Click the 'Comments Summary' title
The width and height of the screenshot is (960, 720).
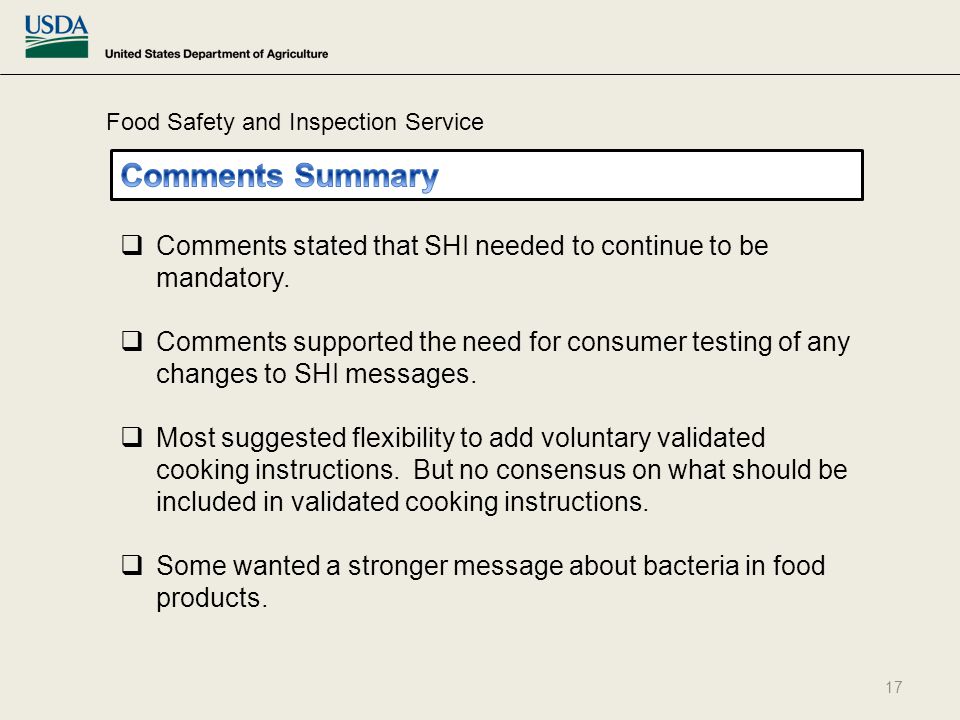coord(280,176)
